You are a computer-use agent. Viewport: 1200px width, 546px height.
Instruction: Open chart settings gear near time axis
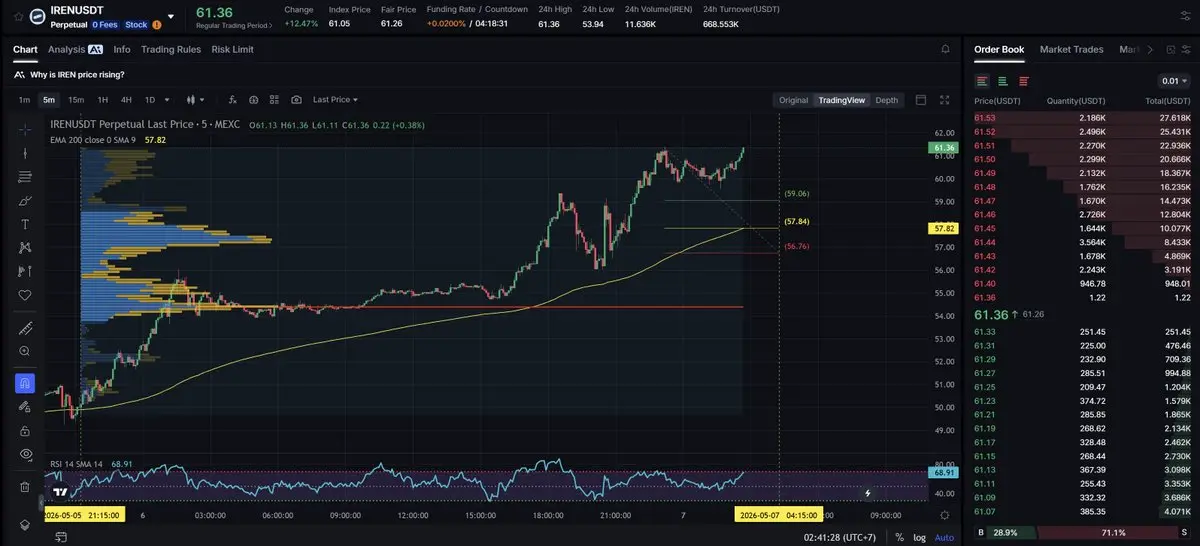tap(945, 515)
